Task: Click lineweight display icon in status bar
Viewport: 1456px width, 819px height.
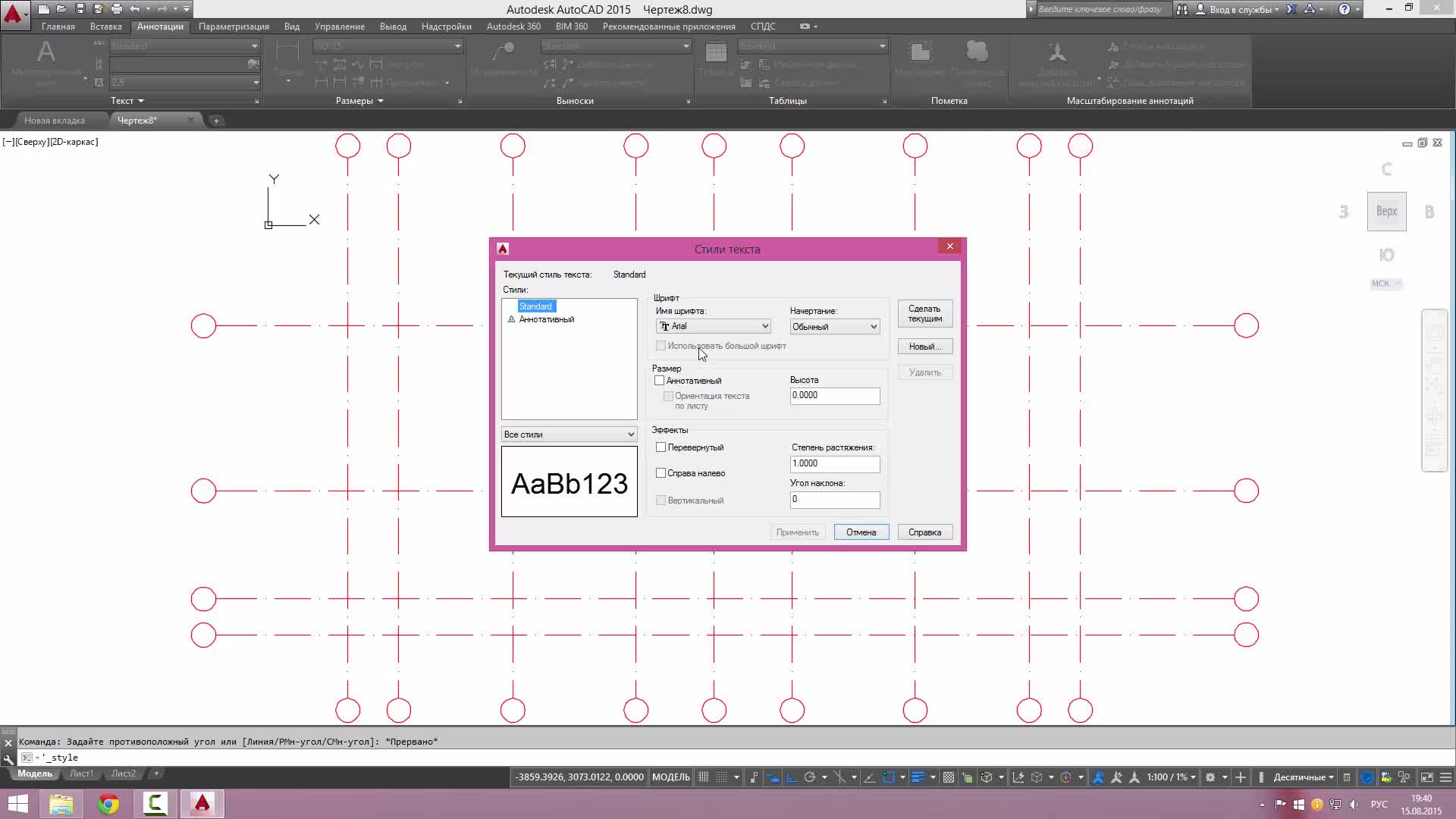Action: pos(918,777)
